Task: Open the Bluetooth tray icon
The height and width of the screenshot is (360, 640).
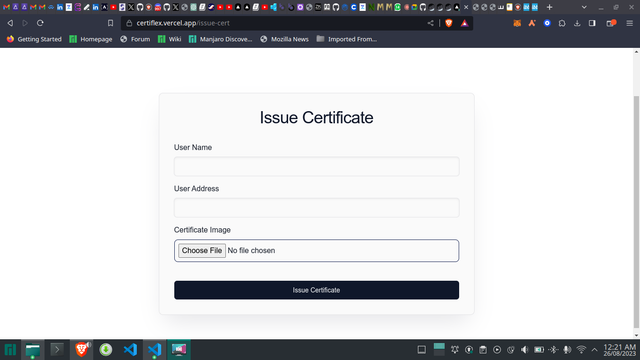Action: (553, 350)
